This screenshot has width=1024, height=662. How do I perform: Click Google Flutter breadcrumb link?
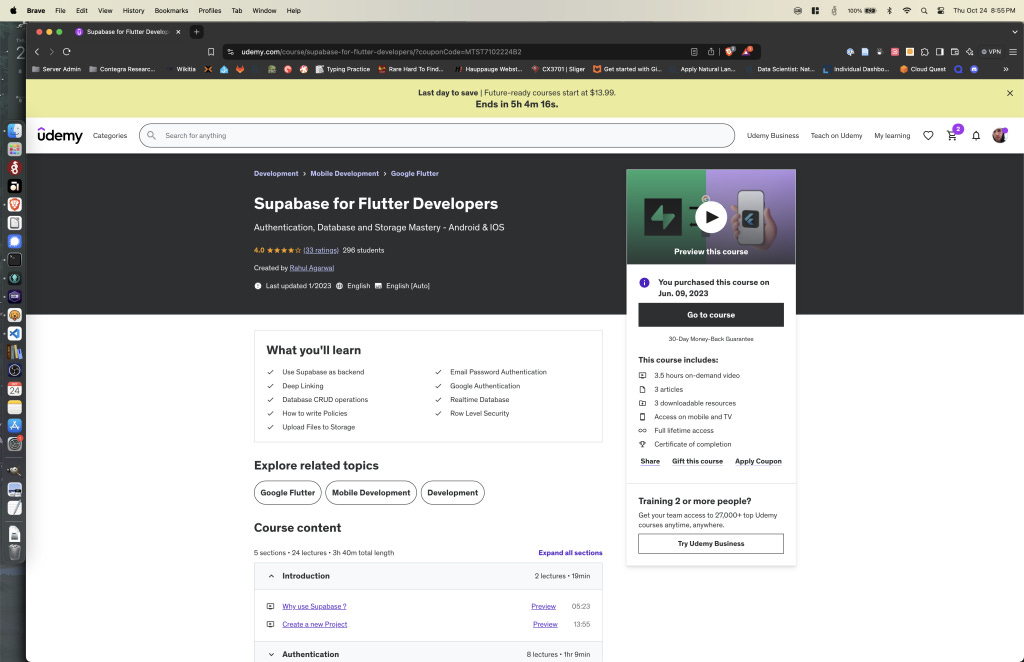[414, 174]
